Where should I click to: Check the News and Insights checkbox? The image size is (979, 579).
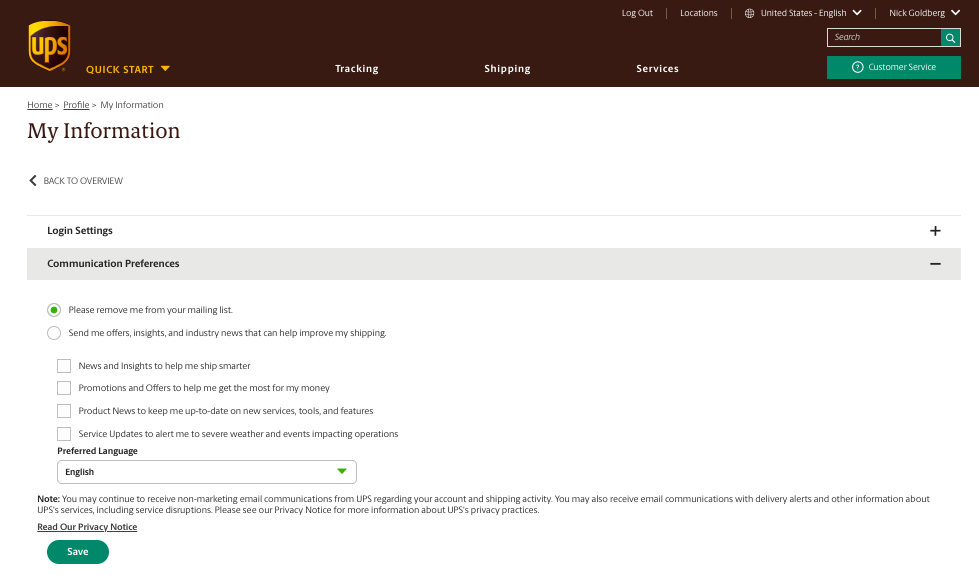coord(64,366)
